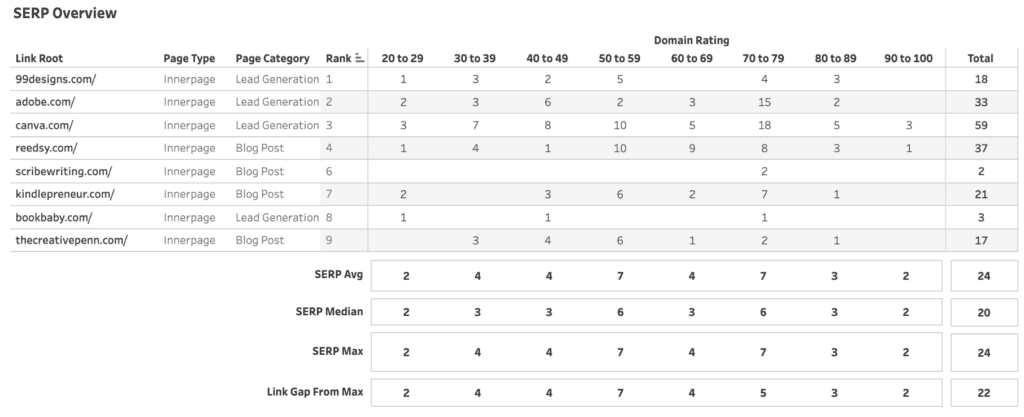Click the Rank sort icon
1024x417 pixels.
click(359, 58)
